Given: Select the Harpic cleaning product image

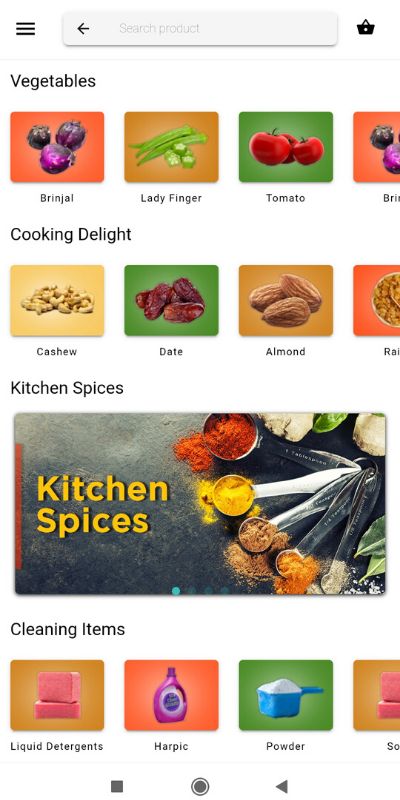Looking at the screenshot, I should pos(171,695).
